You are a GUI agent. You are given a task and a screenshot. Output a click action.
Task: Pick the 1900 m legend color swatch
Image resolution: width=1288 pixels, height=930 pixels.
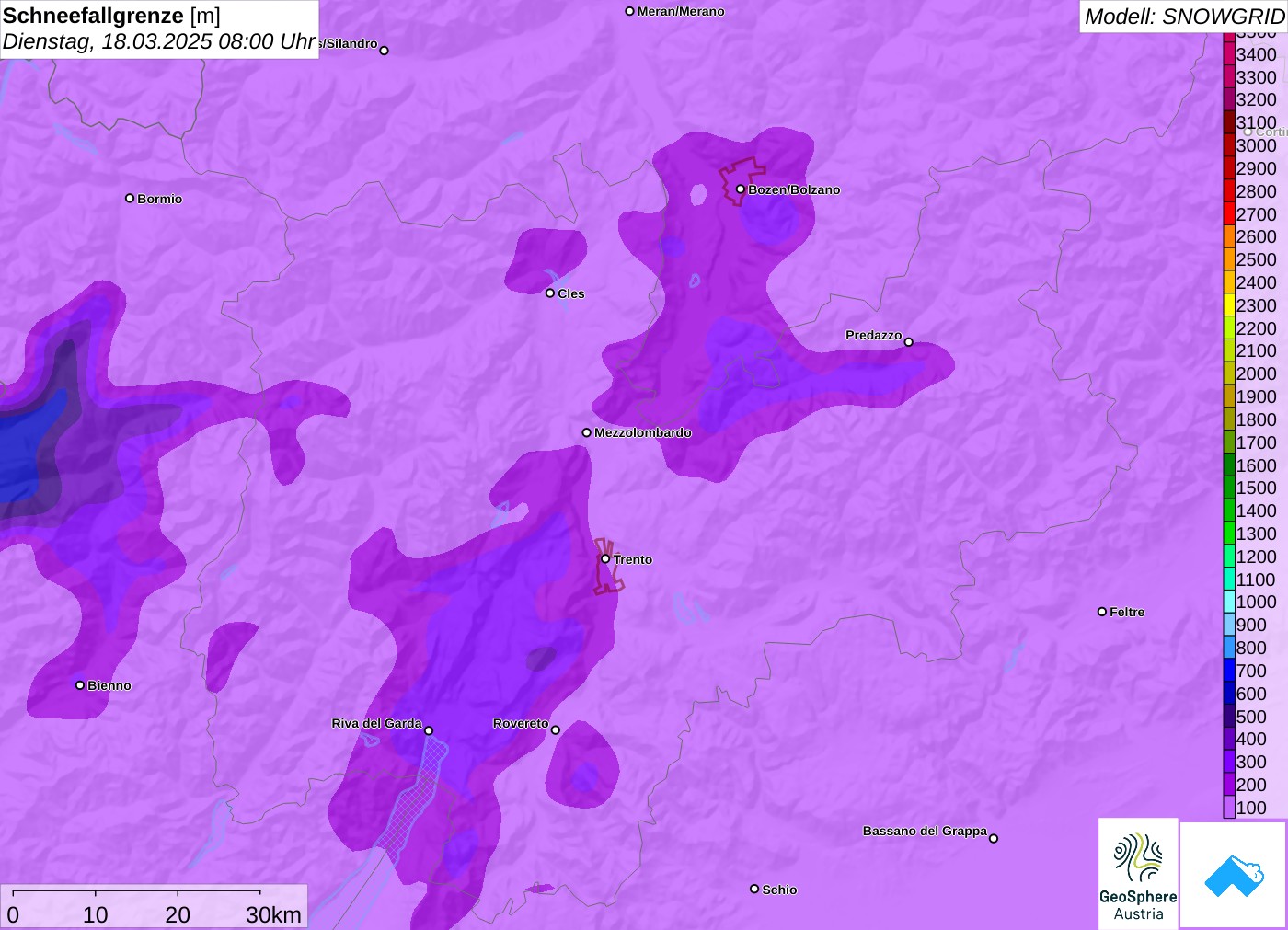pyautogui.click(x=1229, y=396)
